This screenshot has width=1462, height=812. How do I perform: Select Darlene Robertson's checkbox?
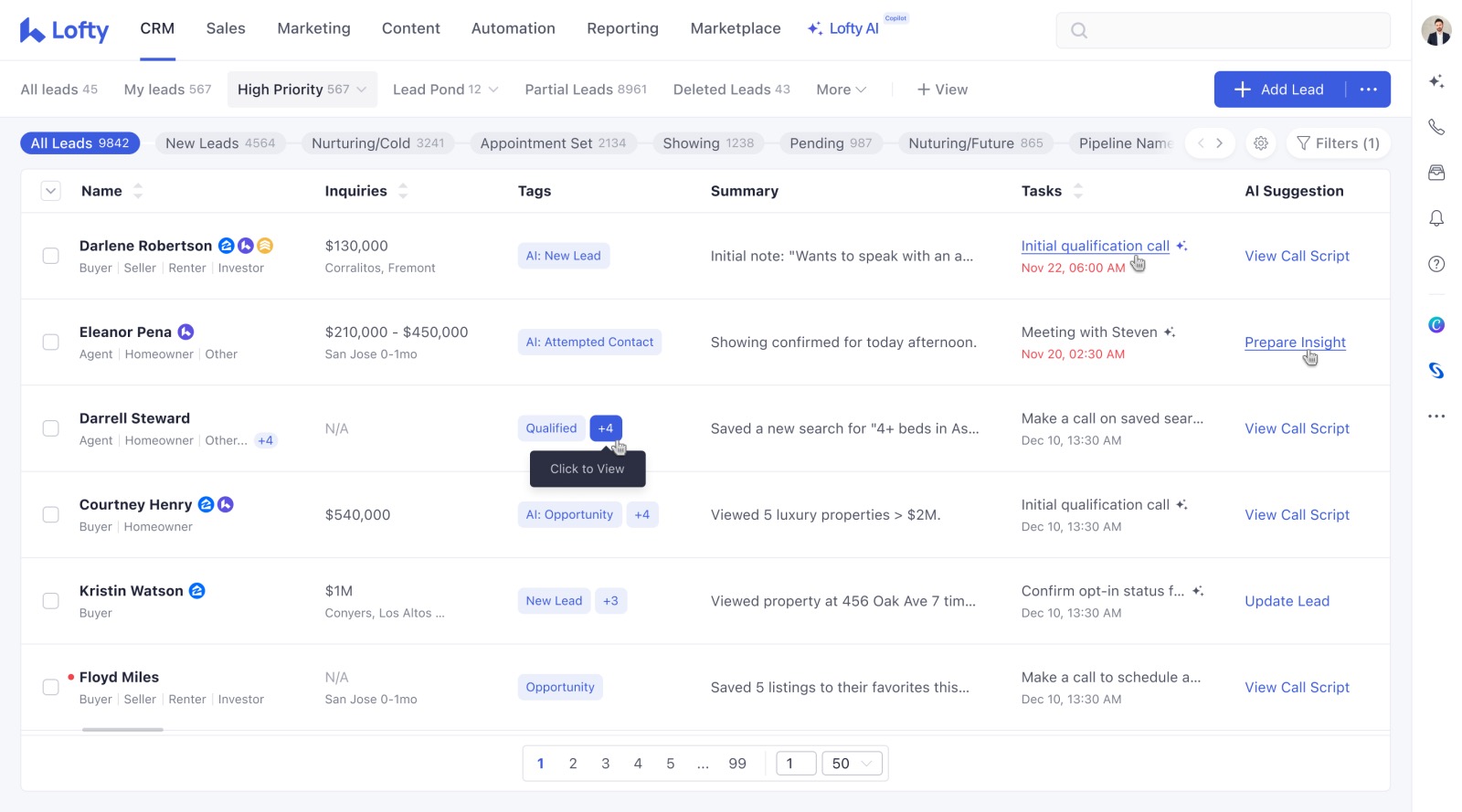(x=51, y=256)
